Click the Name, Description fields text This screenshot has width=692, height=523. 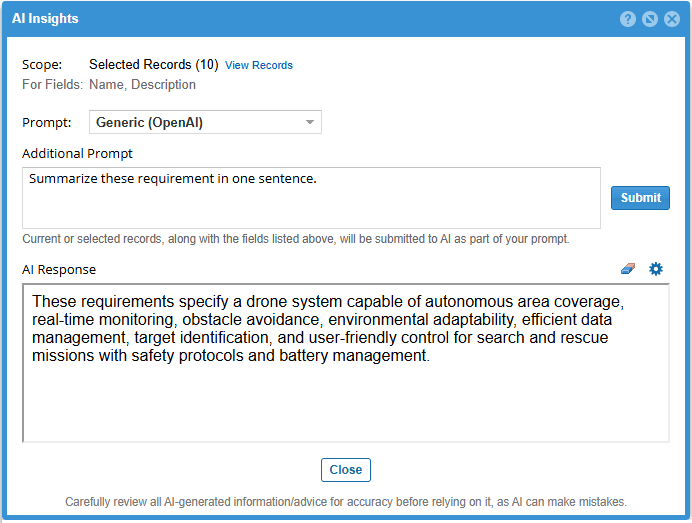pyautogui.click(x=142, y=85)
